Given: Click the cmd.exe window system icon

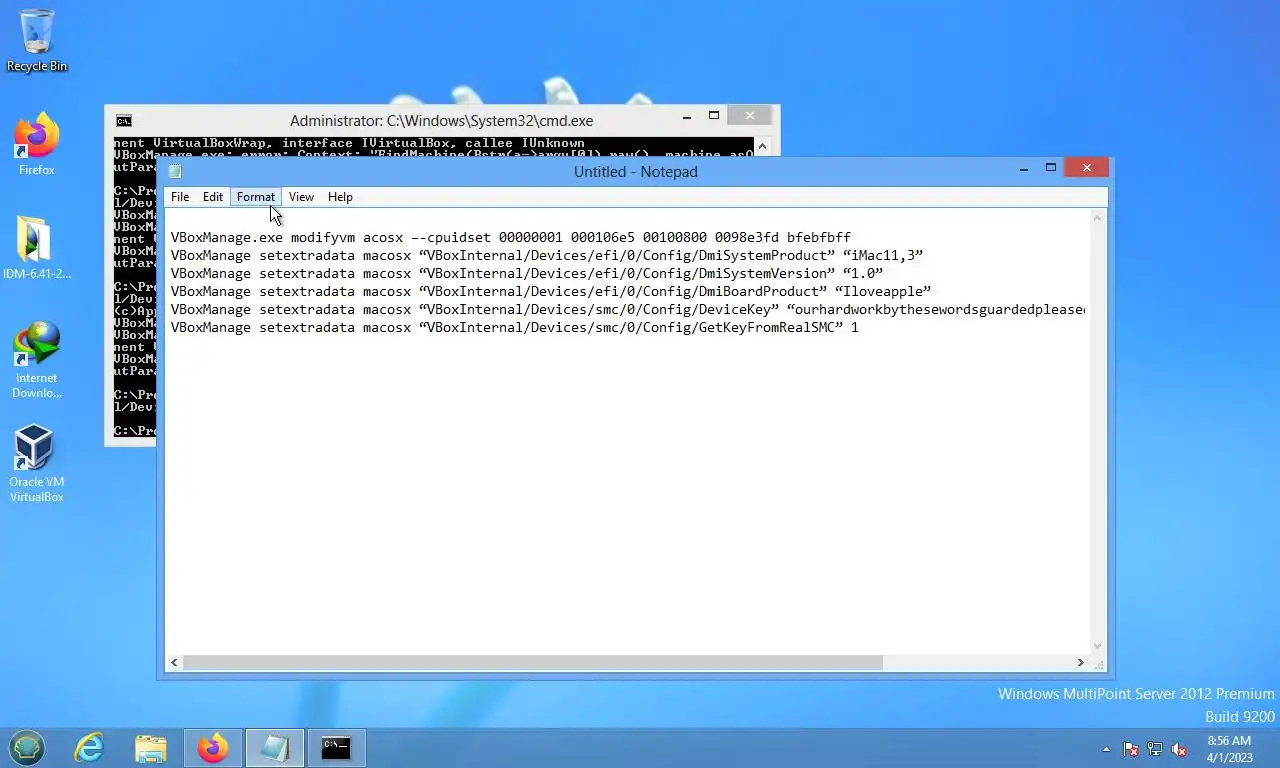Looking at the screenshot, I should (x=123, y=121).
